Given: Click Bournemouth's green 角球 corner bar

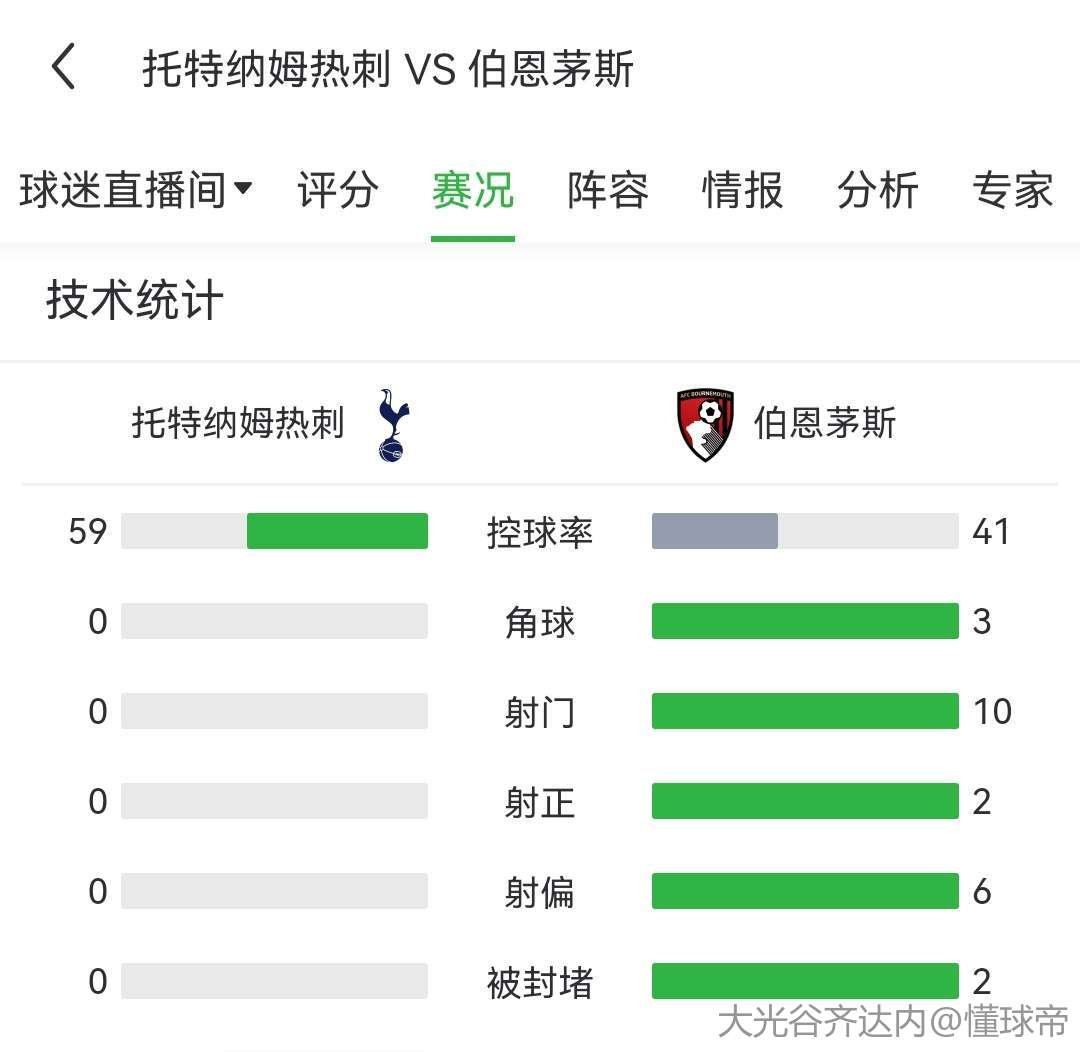Looking at the screenshot, I should 805,621.
